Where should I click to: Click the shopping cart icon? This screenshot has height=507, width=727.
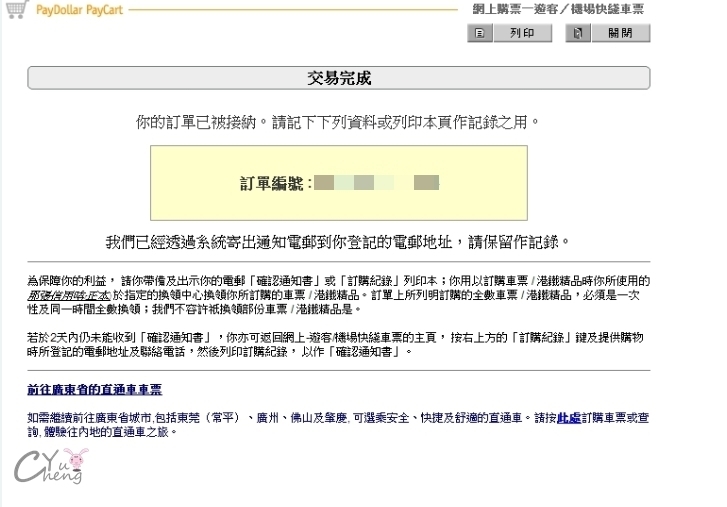(x=15, y=9)
